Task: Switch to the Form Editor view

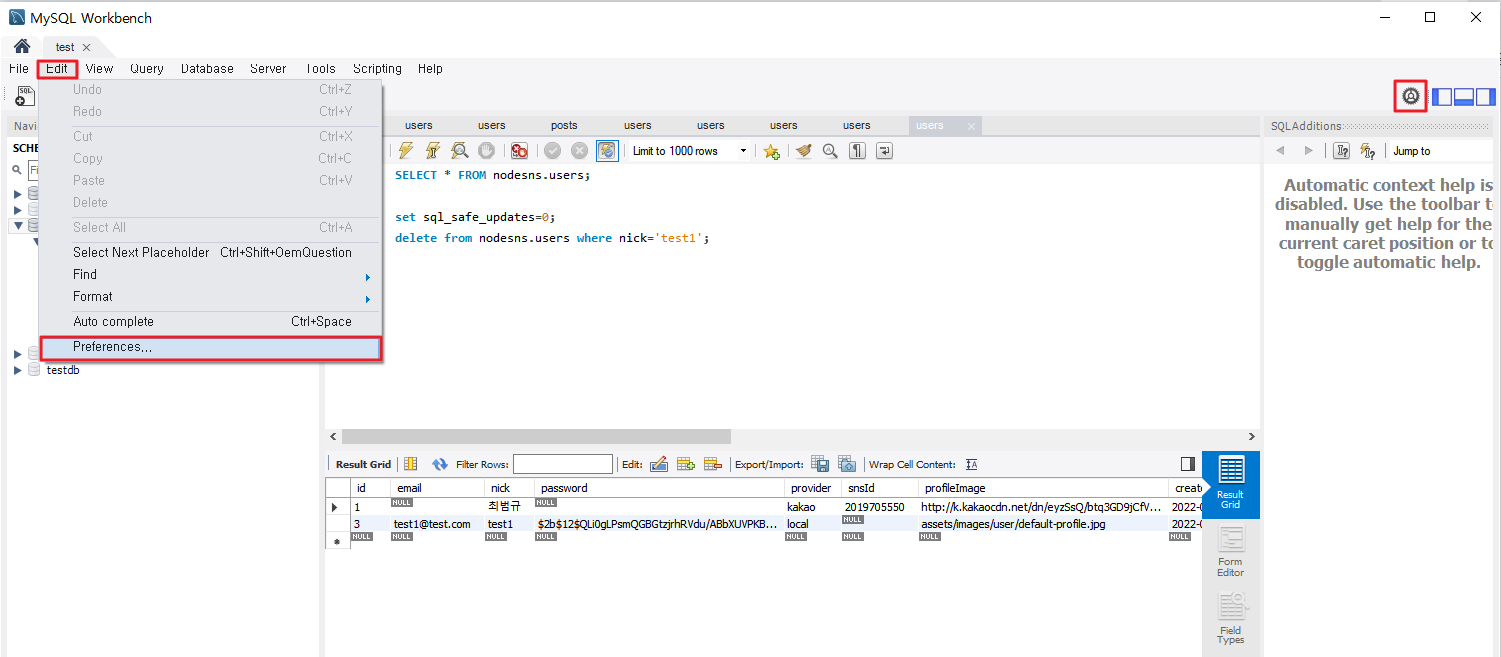Action: (1230, 552)
